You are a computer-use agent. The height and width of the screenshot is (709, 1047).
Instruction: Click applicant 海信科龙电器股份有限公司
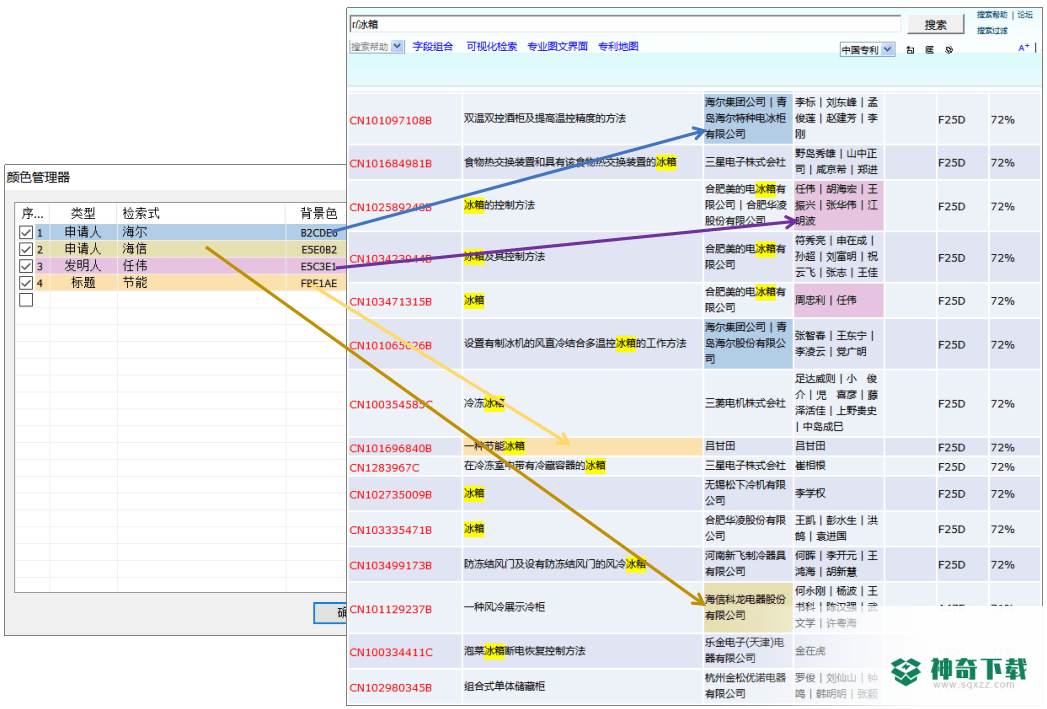745,608
